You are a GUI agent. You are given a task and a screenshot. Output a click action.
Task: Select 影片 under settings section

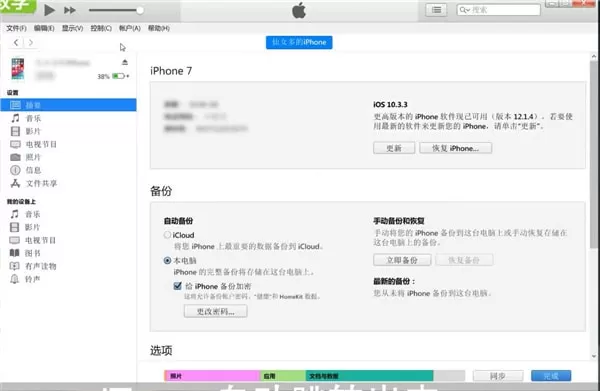(33, 131)
